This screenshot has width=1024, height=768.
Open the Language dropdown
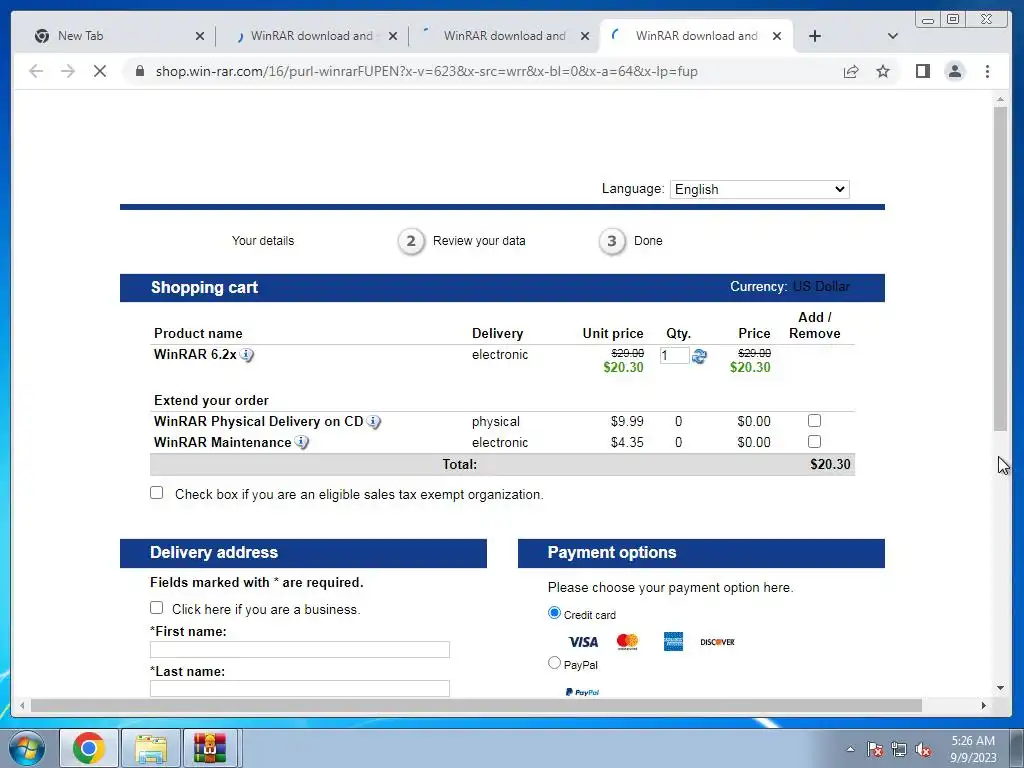(760, 189)
